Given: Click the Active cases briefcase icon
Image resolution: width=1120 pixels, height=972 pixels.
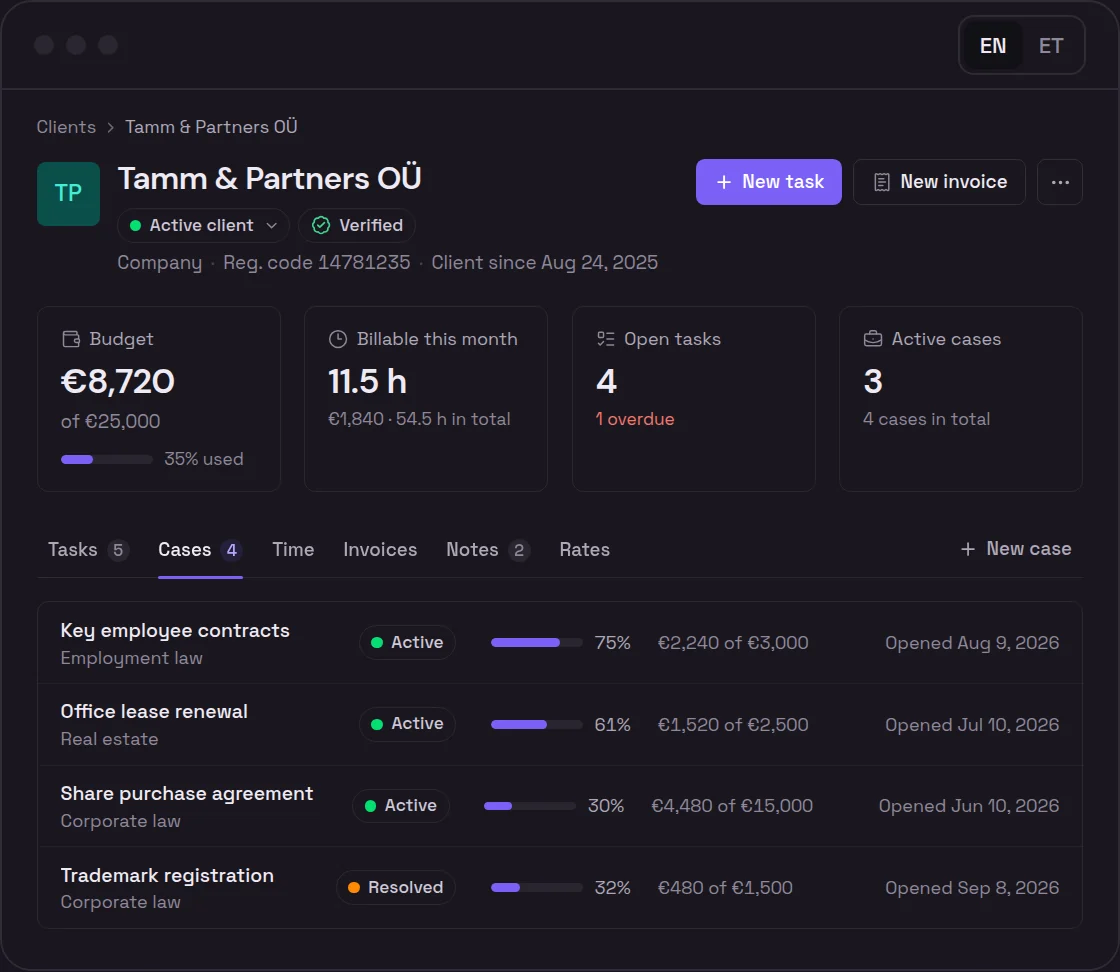Looking at the screenshot, I should (x=873, y=339).
